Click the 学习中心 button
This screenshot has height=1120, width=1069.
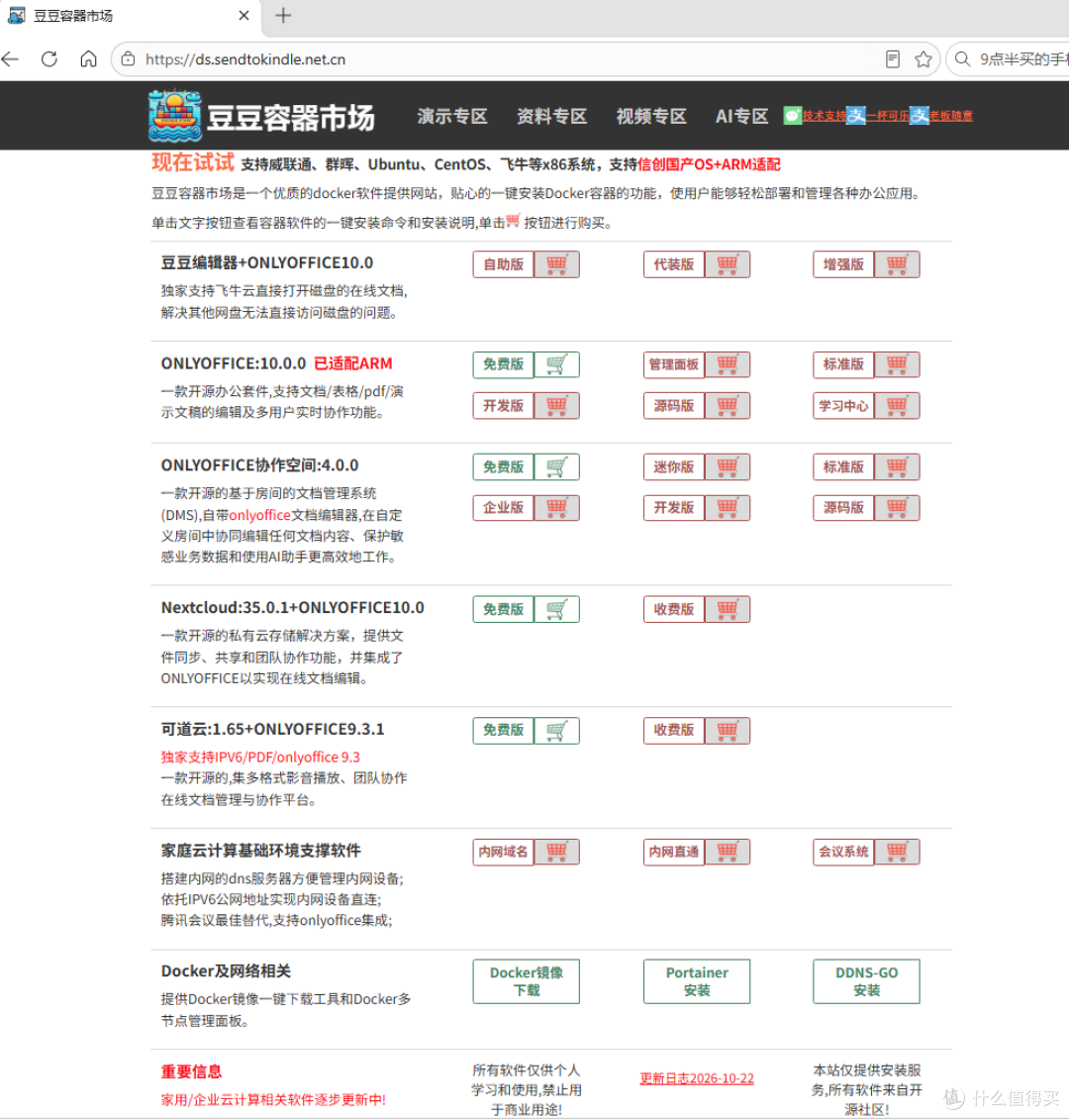tap(844, 406)
